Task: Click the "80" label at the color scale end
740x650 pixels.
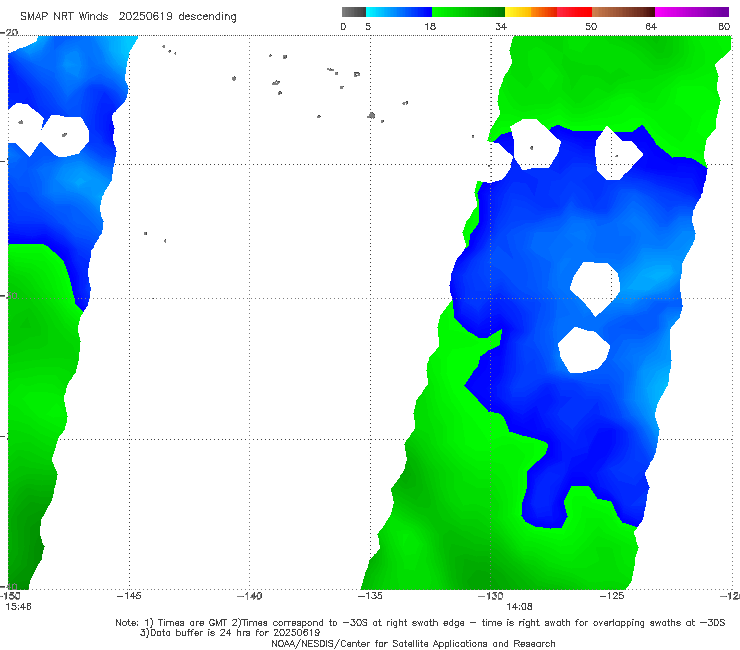Action: click(x=724, y=27)
